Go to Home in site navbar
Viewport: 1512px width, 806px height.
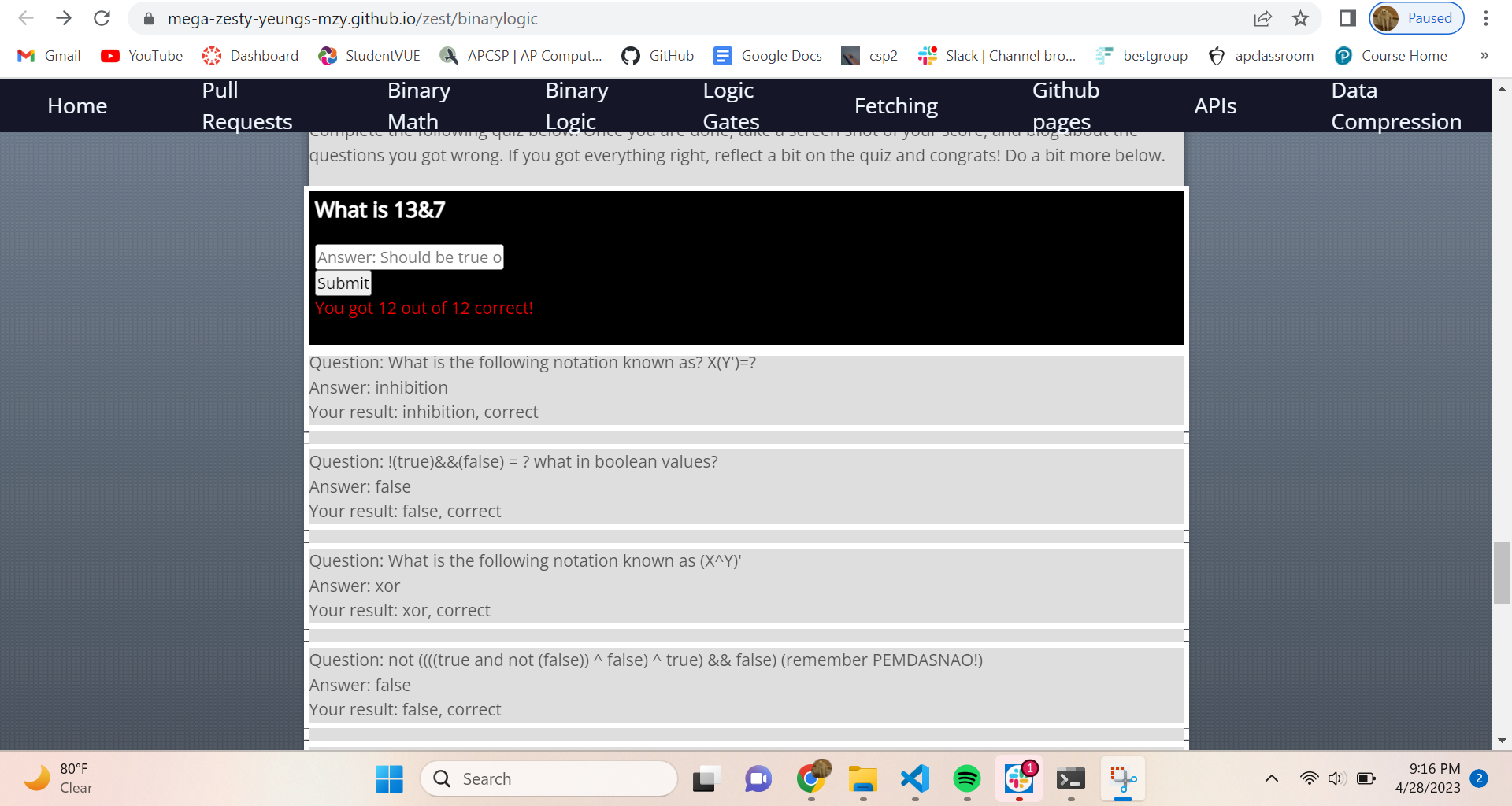click(77, 105)
